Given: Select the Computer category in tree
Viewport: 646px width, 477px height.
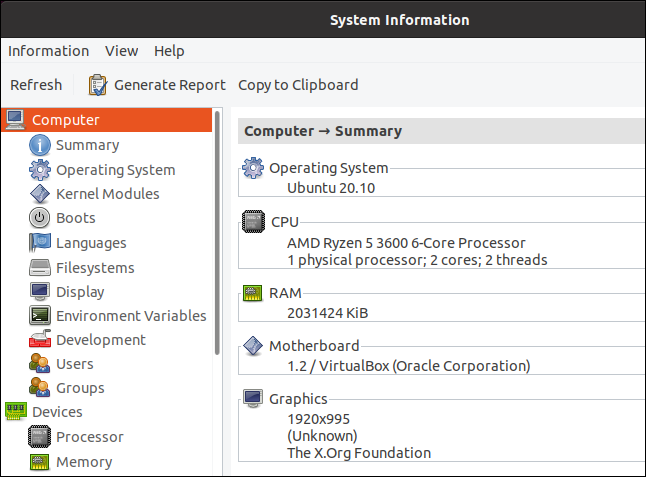Looking at the screenshot, I should [x=65, y=120].
